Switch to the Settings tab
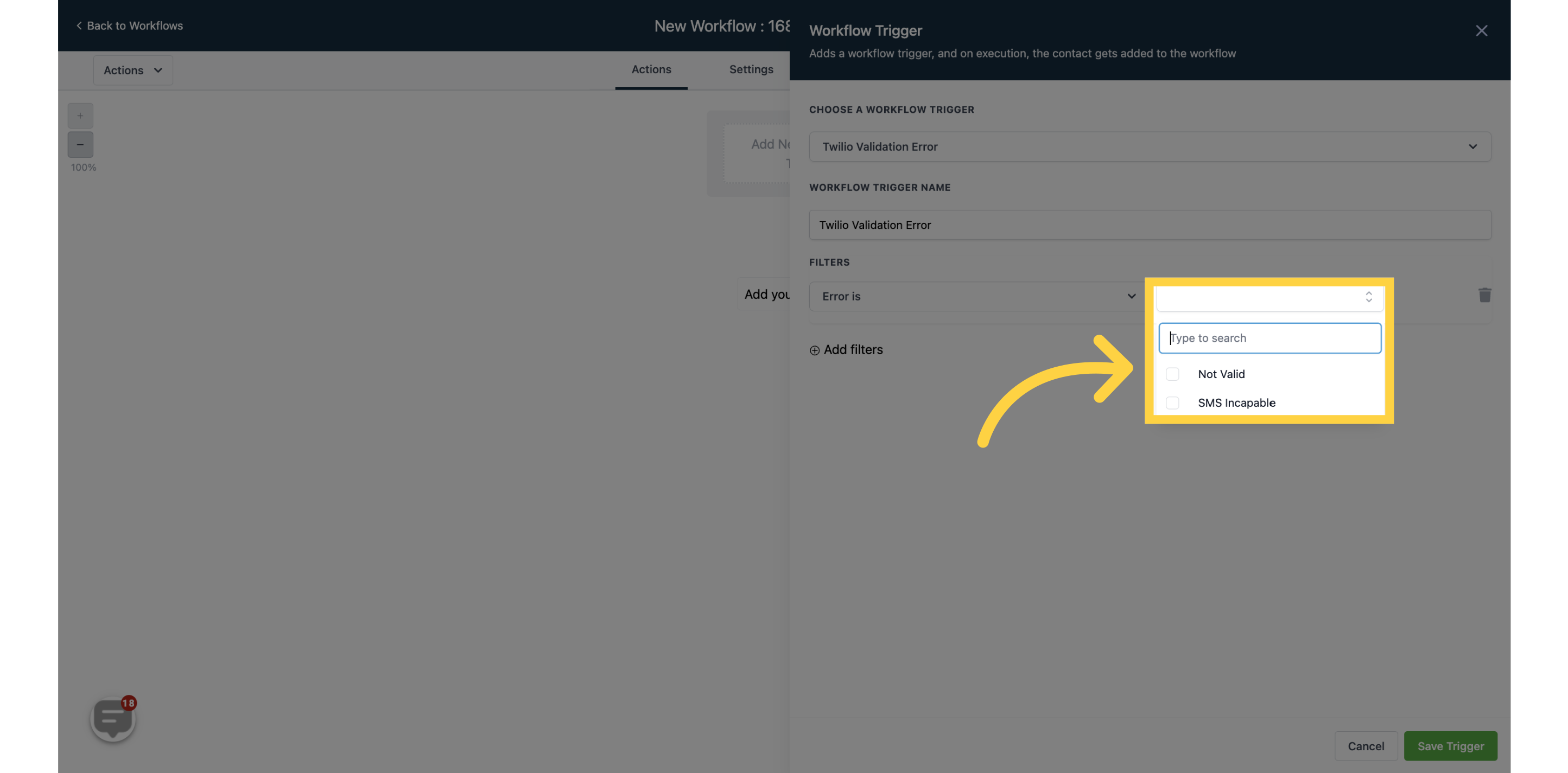 tap(751, 70)
